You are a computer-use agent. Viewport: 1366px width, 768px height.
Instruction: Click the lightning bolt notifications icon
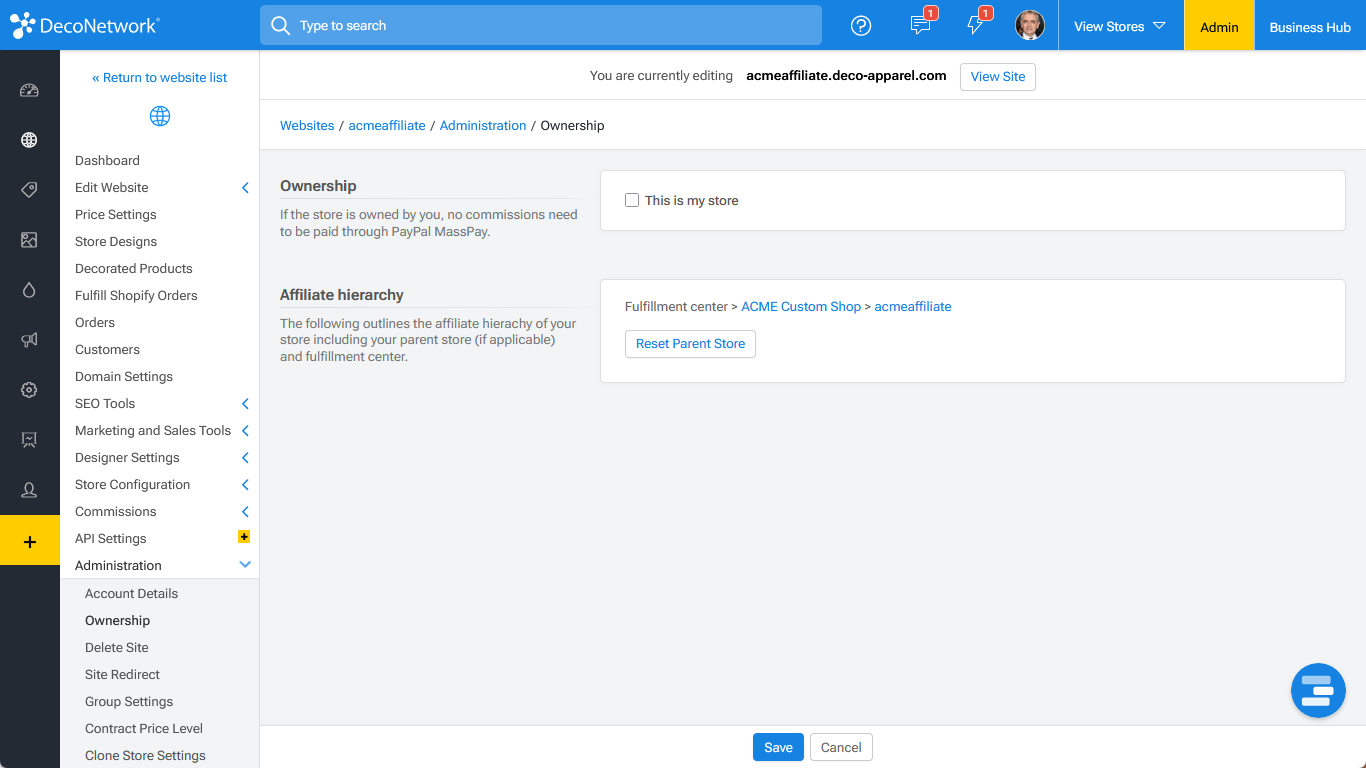(975, 26)
